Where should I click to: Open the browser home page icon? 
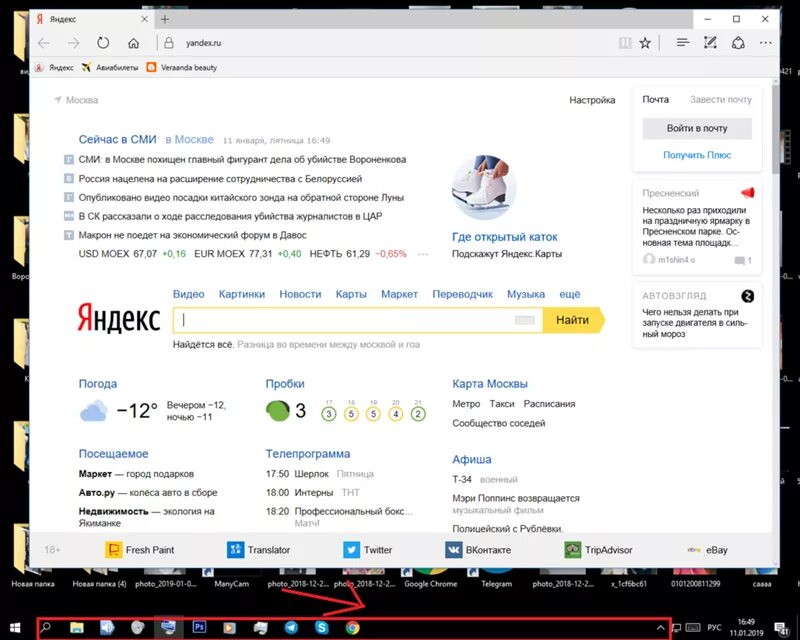[134, 43]
